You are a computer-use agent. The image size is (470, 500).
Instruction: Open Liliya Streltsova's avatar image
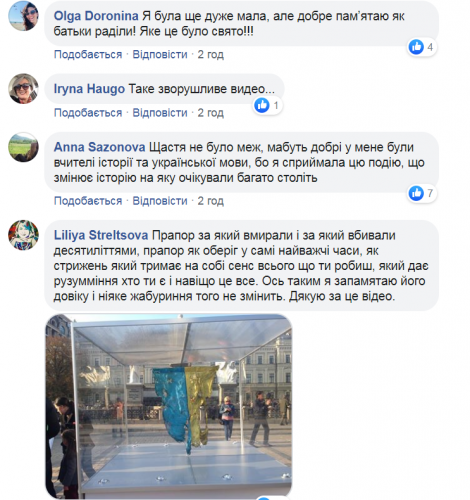point(23,235)
